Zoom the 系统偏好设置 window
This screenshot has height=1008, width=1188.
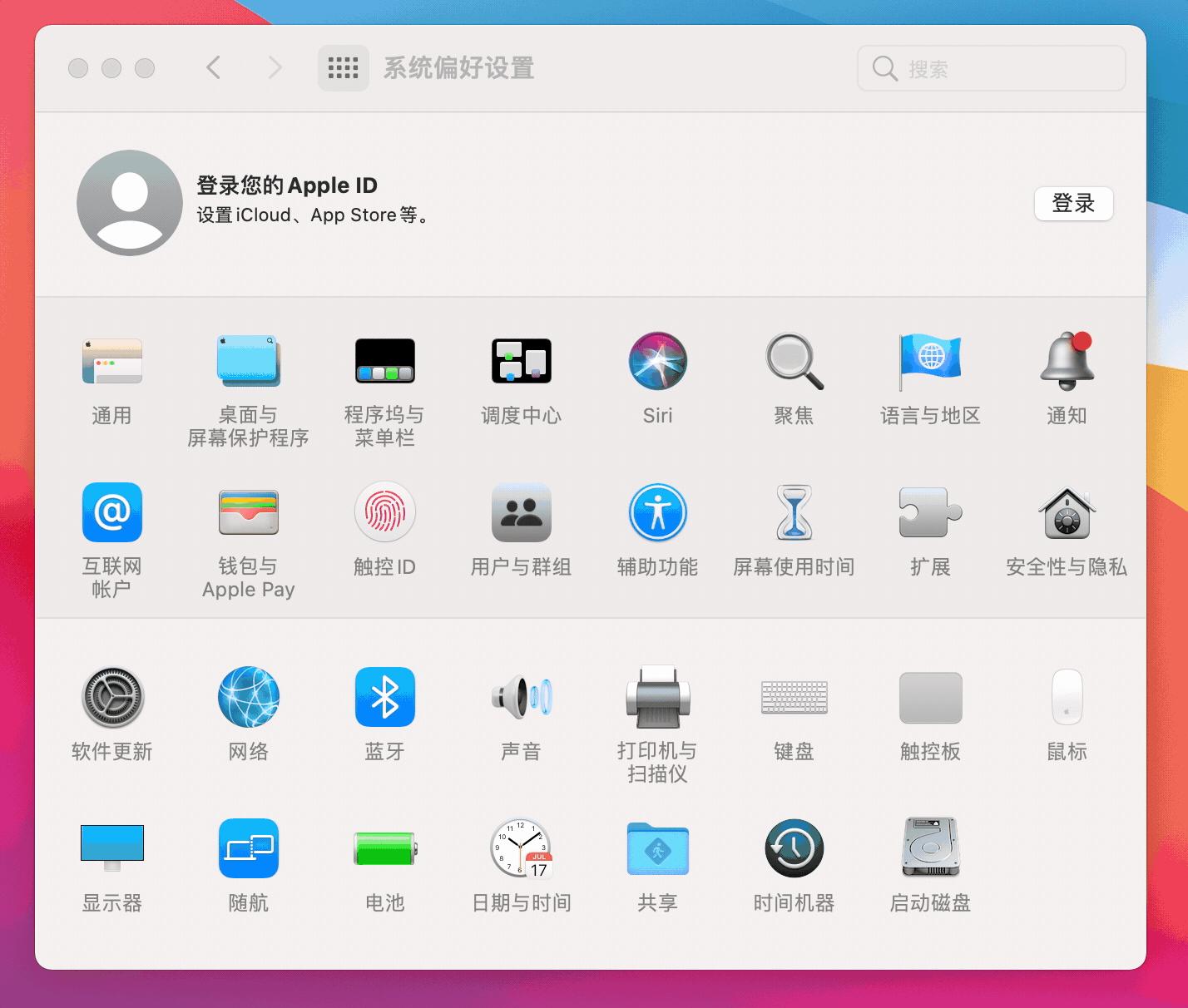(145, 68)
